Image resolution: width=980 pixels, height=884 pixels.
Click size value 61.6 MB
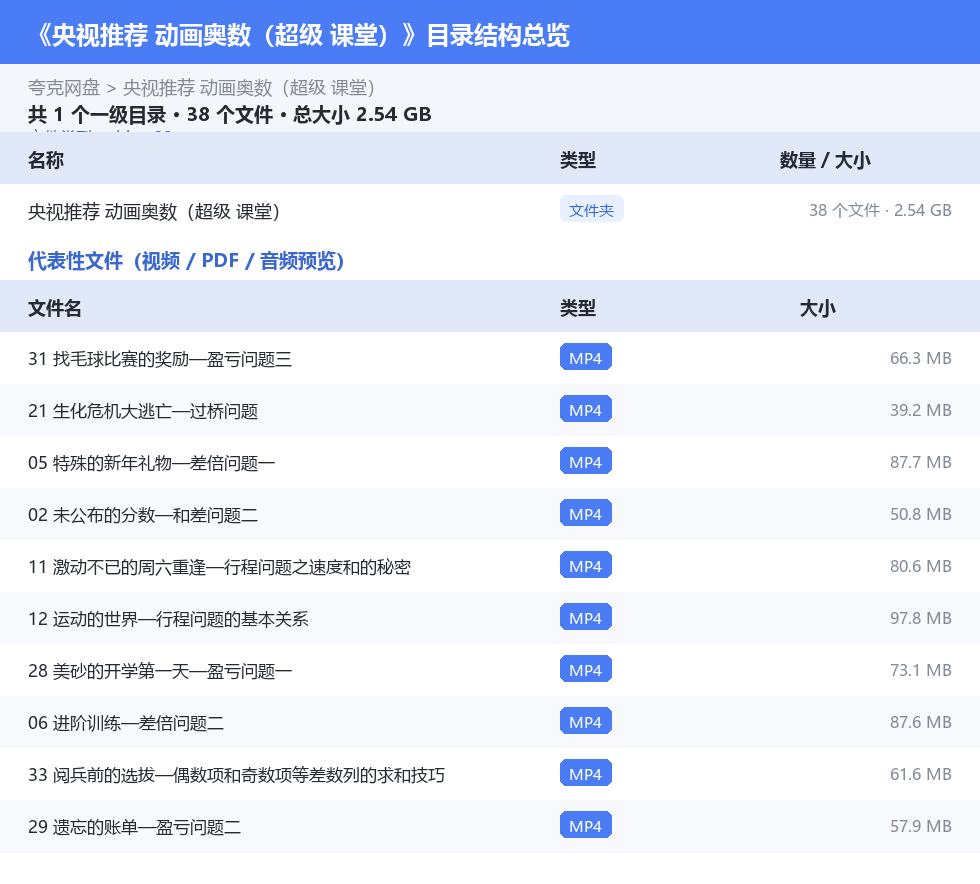[921, 773]
